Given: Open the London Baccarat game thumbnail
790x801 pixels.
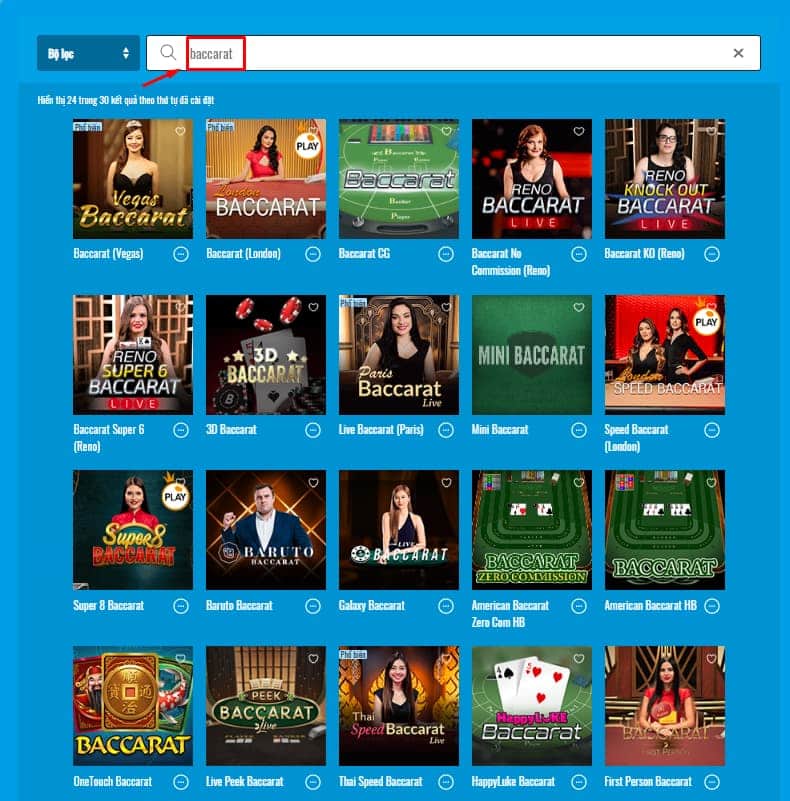Looking at the screenshot, I should coord(266,179).
